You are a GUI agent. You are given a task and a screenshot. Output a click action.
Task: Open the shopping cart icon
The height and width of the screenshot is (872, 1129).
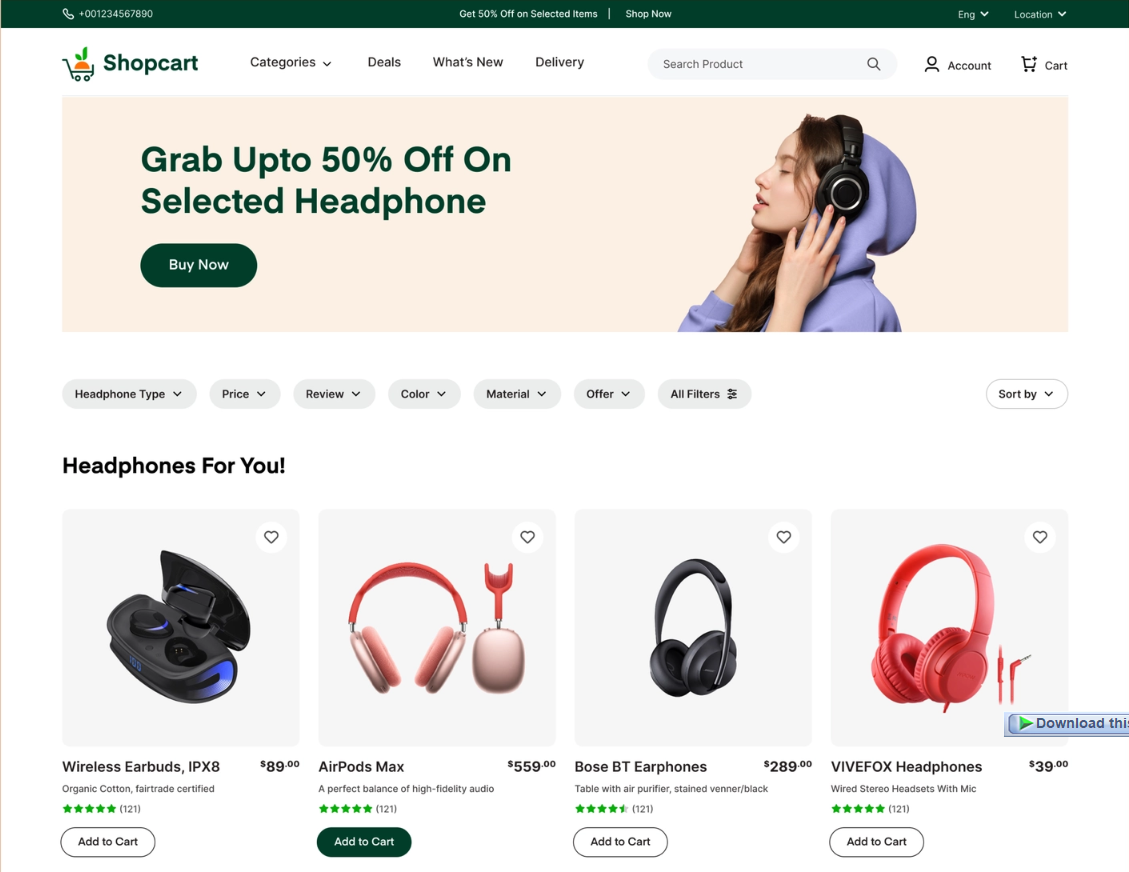click(x=1029, y=64)
